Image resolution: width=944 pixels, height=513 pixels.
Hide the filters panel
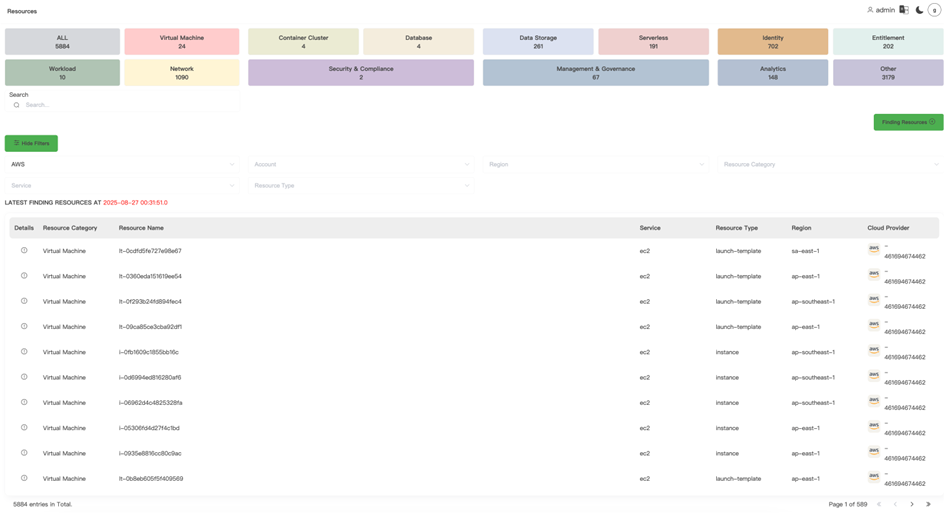pyautogui.click(x=31, y=143)
